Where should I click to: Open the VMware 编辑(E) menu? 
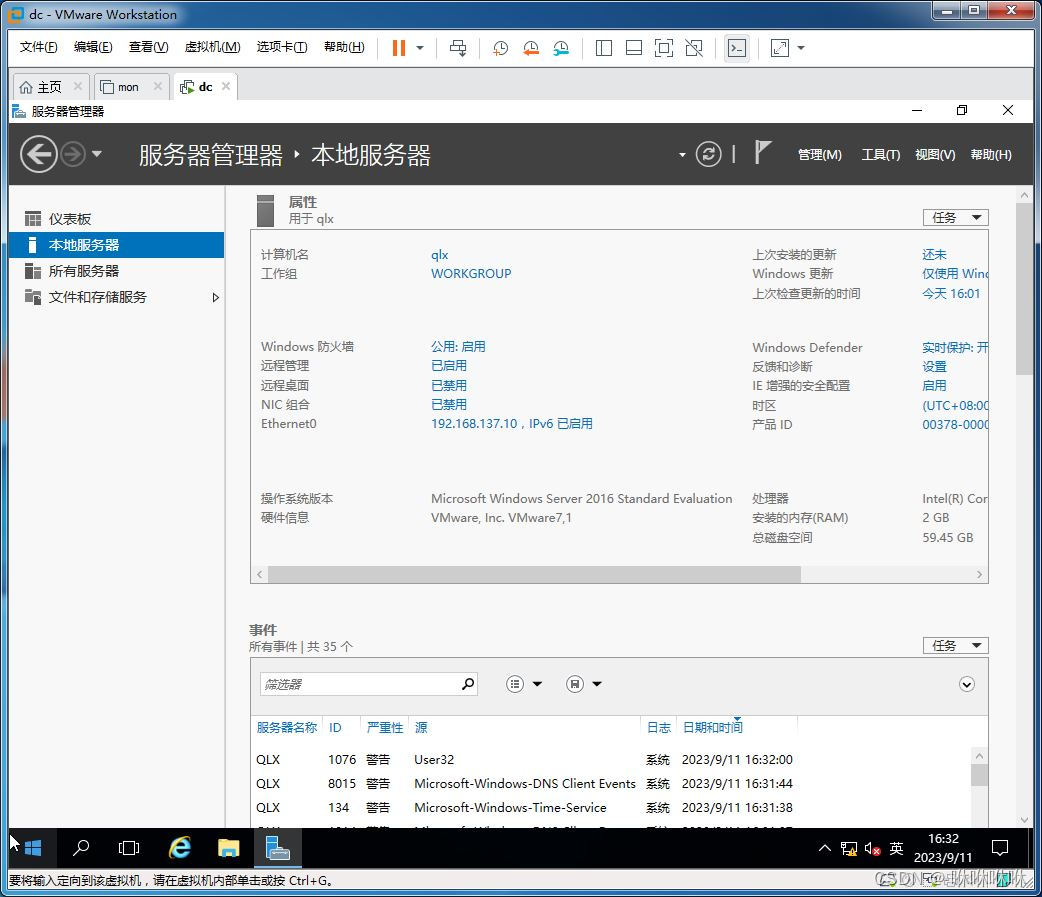(93, 47)
